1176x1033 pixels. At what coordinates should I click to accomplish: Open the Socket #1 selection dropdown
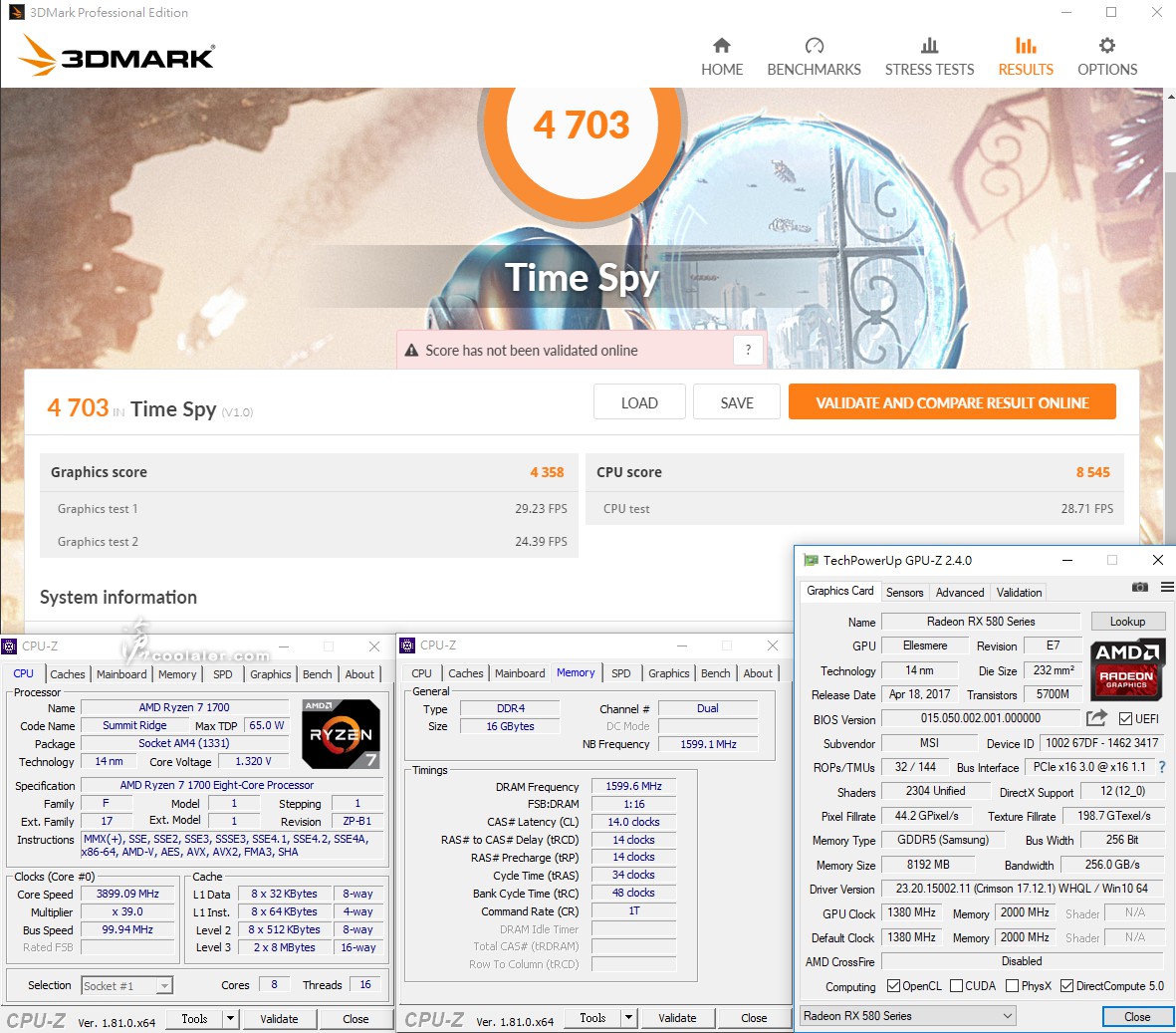[x=126, y=986]
